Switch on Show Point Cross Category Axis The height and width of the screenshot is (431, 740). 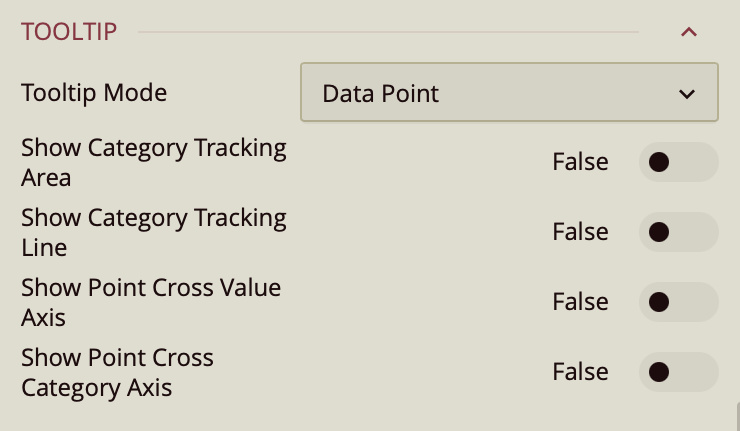tap(678, 372)
